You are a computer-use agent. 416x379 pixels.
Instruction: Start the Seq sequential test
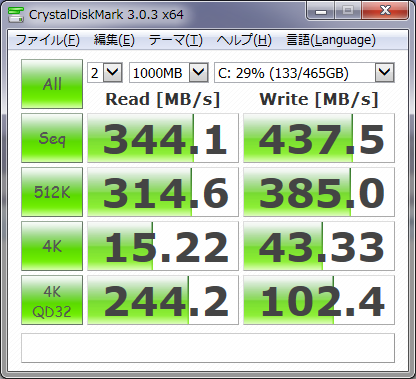click(52, 138)
